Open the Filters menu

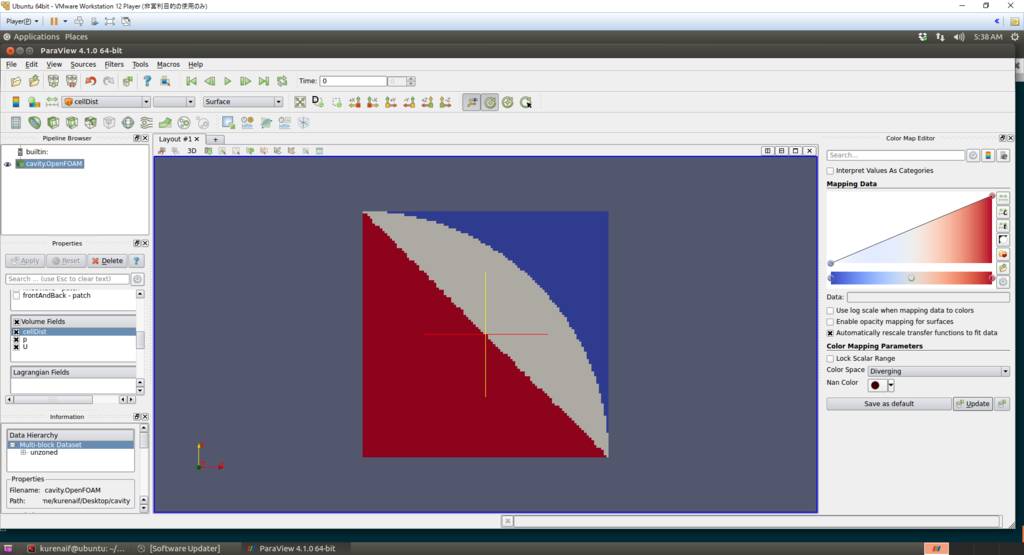coord(114,65)
